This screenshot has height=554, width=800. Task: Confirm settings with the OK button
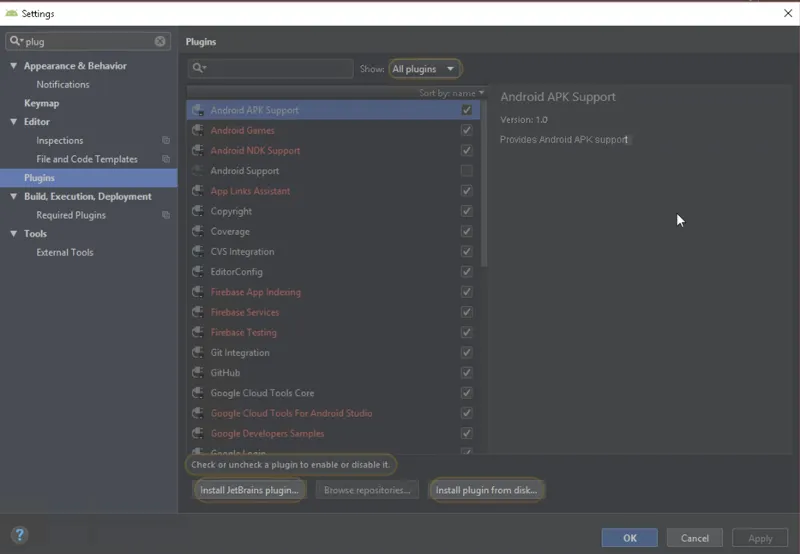coord(630,538)
